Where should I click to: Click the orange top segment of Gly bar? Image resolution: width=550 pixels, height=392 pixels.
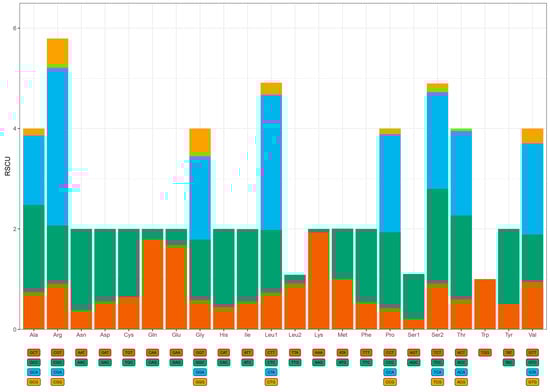(x=200, y=140)
